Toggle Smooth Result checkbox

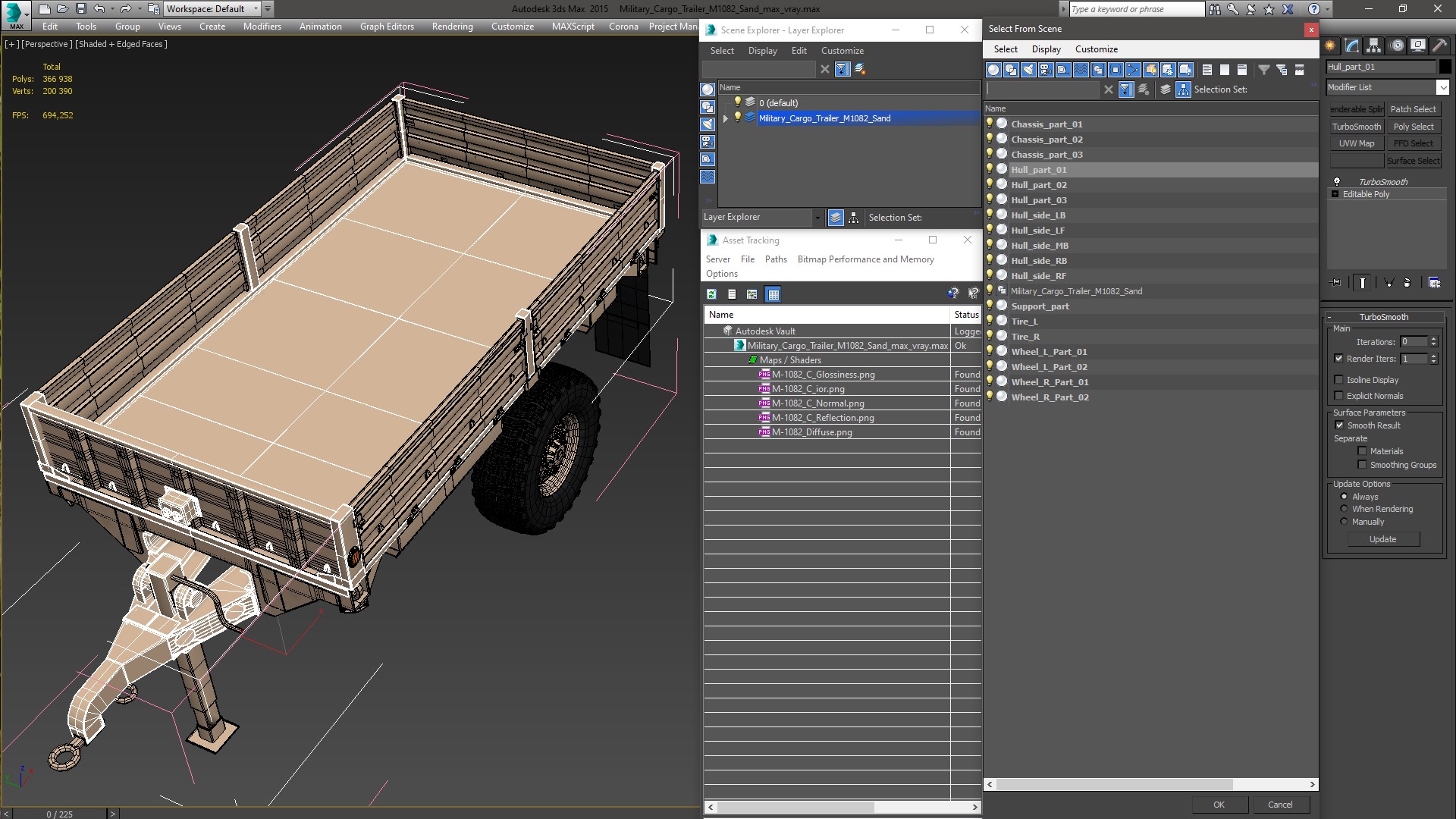click(1339, 425)
